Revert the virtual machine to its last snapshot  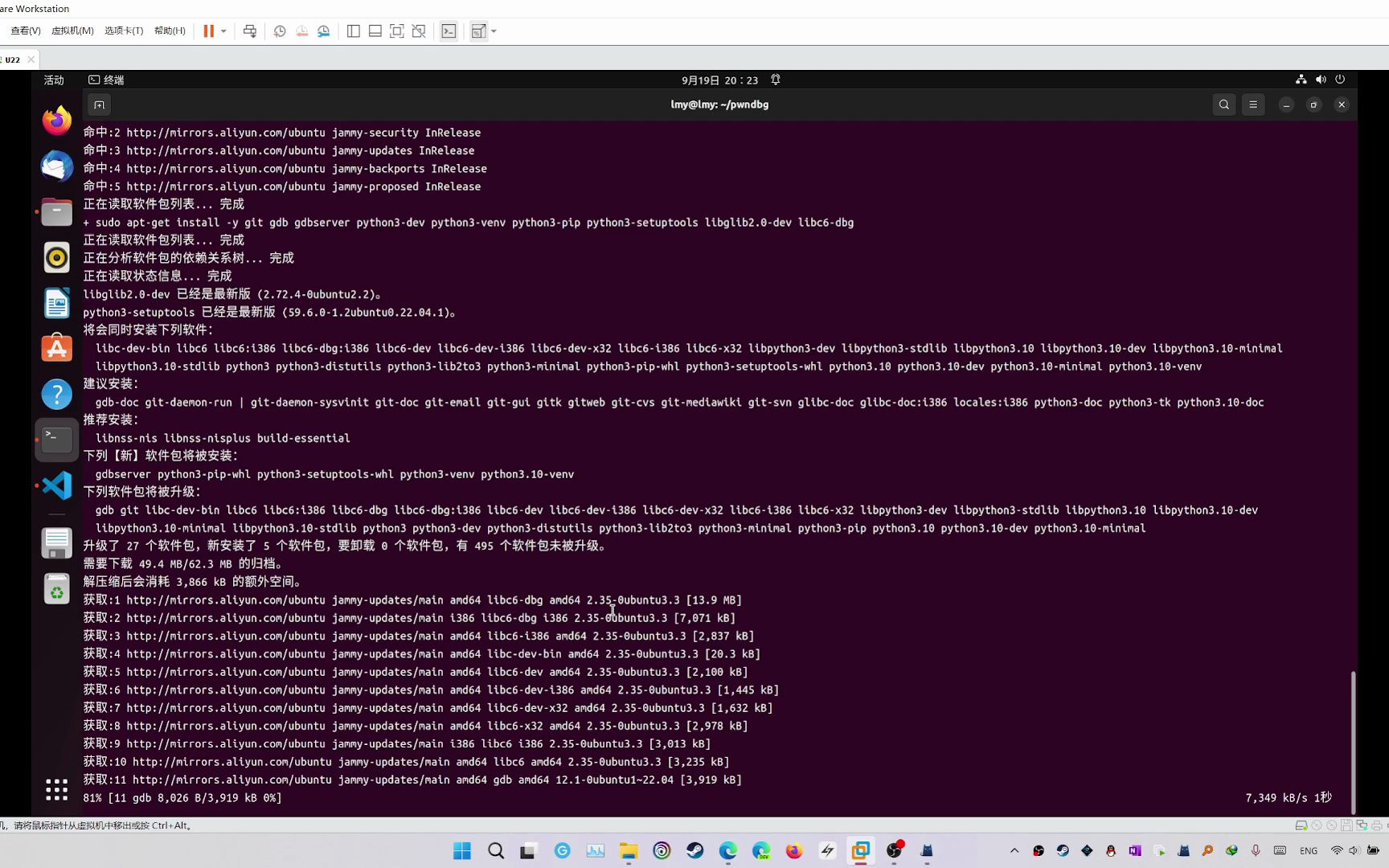pyautogui.click(x=302, y=31)
